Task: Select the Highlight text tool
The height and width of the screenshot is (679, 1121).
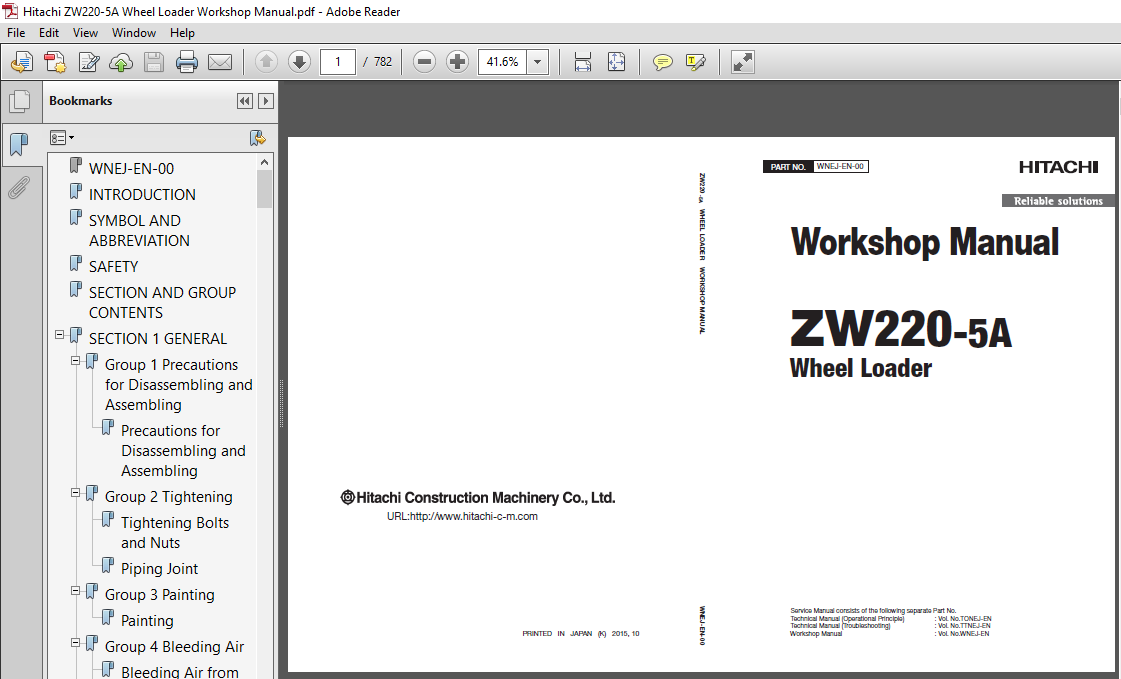Action: (695, 62)
